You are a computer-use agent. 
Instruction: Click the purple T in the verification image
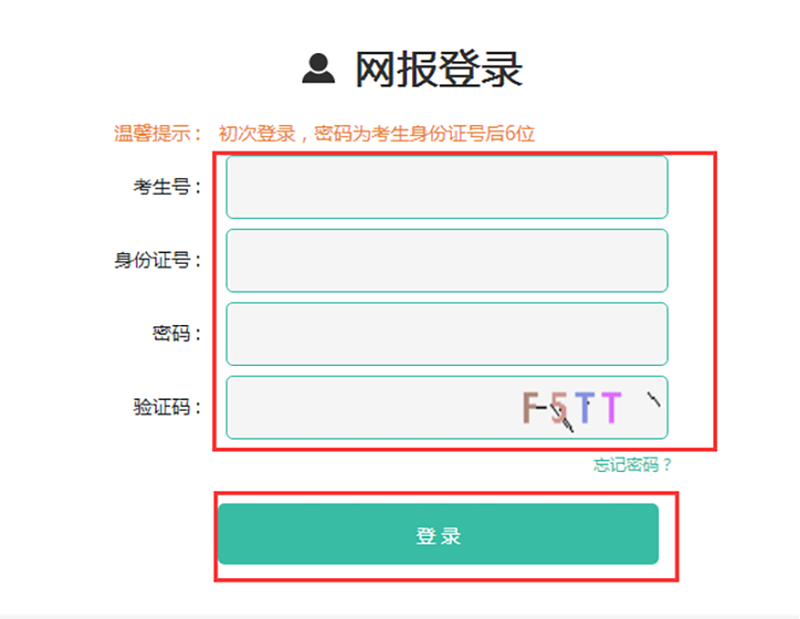613,408
